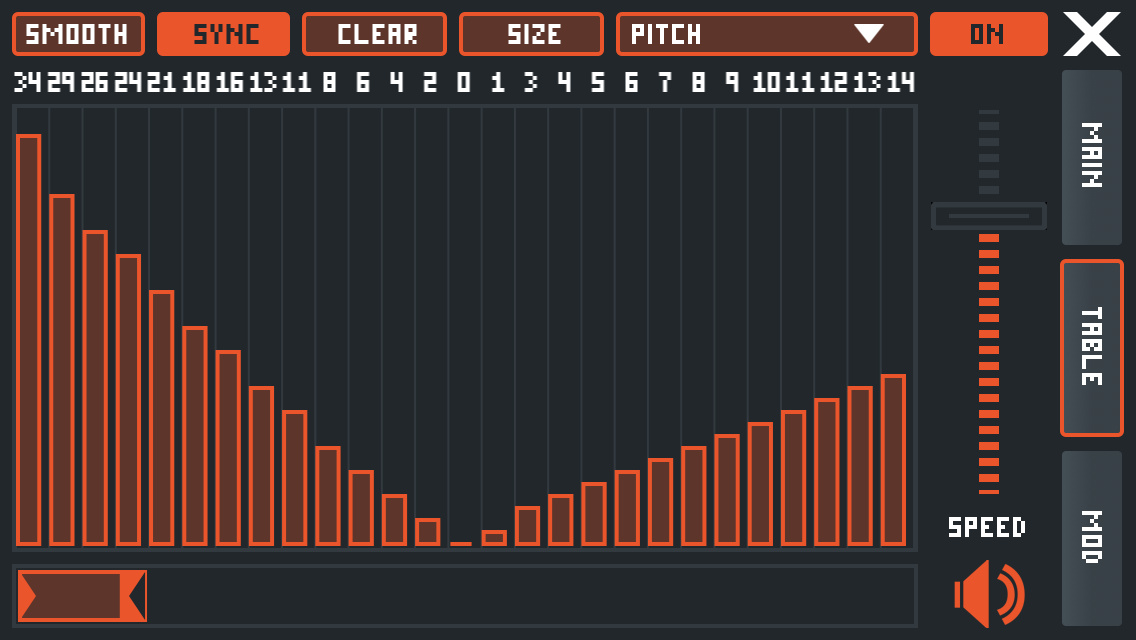The width and height of the screenshot is (1136, 640).
Task: Clear all table steps with CLEAR
Action: (374, 34)
